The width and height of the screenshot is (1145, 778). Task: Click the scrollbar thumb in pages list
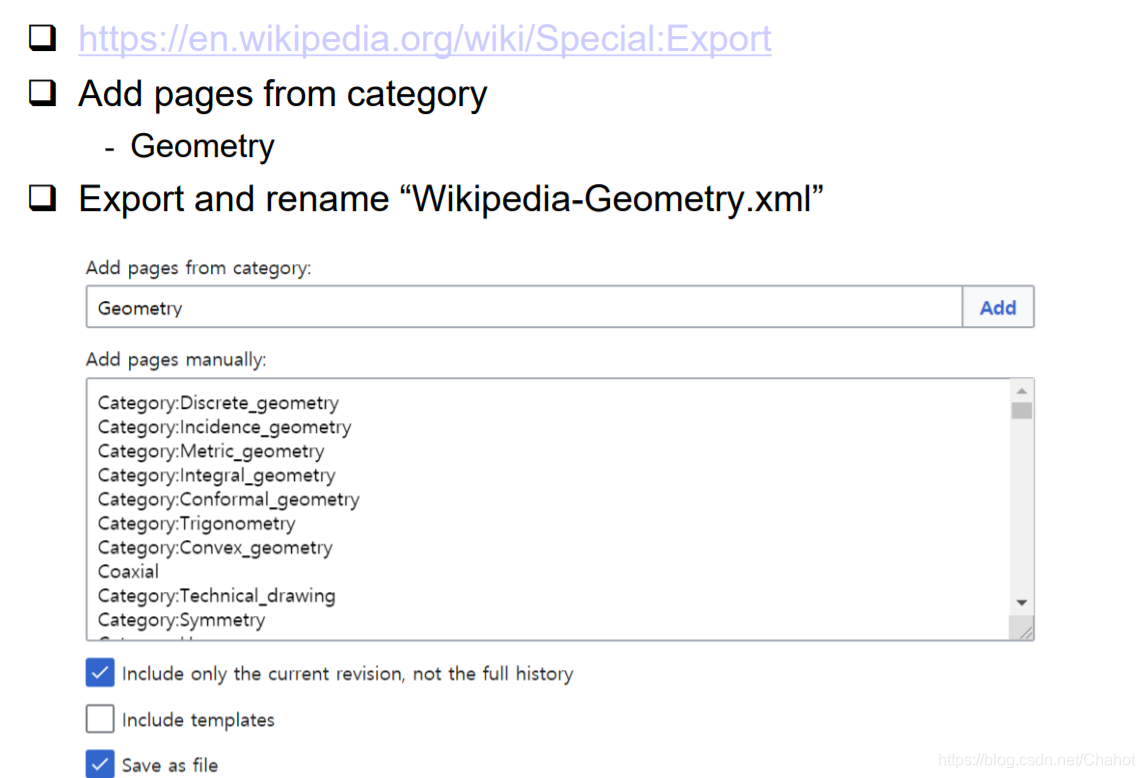click(x=1022, y=411)
